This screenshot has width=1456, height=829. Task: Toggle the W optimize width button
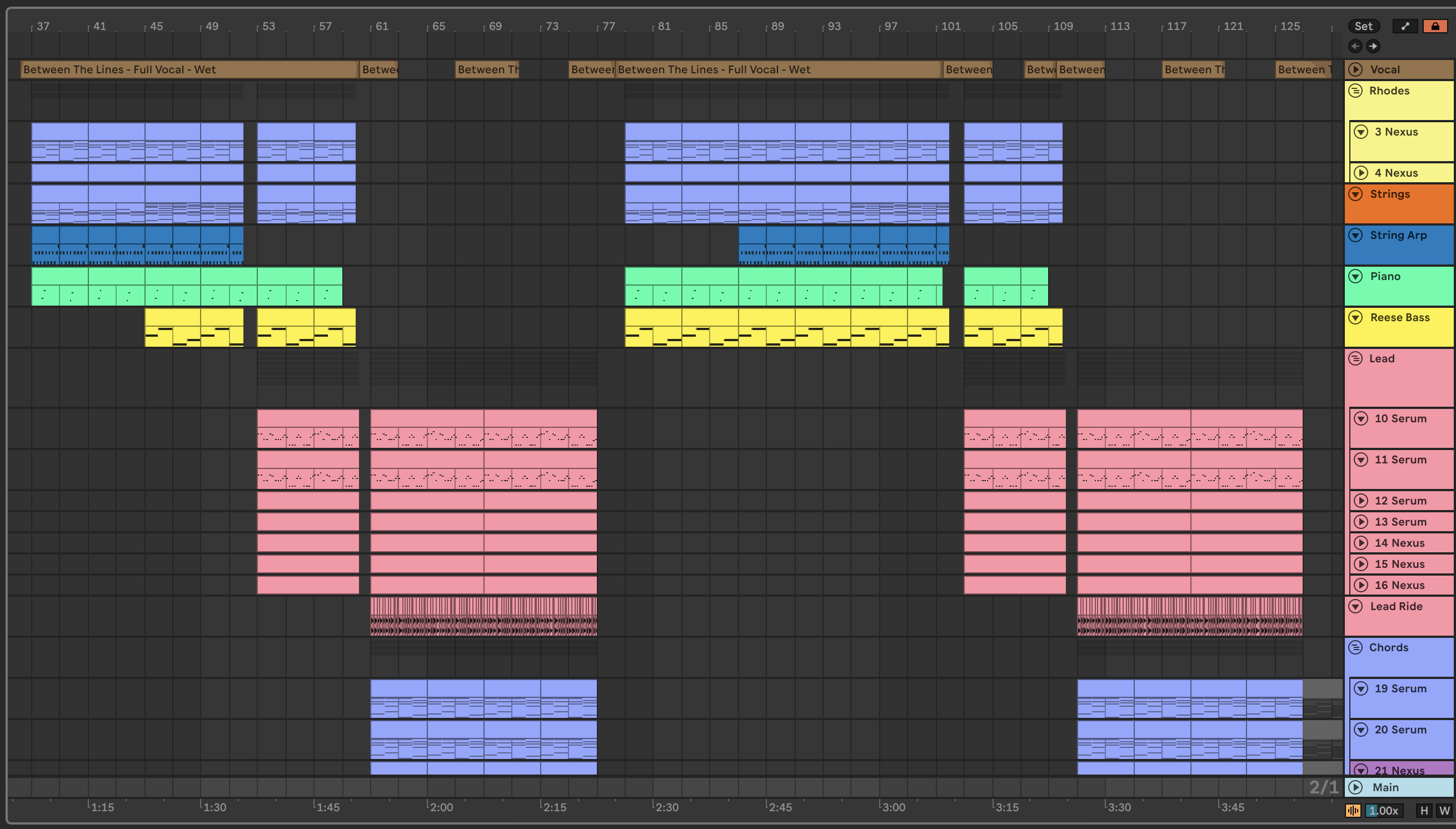point(1444,810)
